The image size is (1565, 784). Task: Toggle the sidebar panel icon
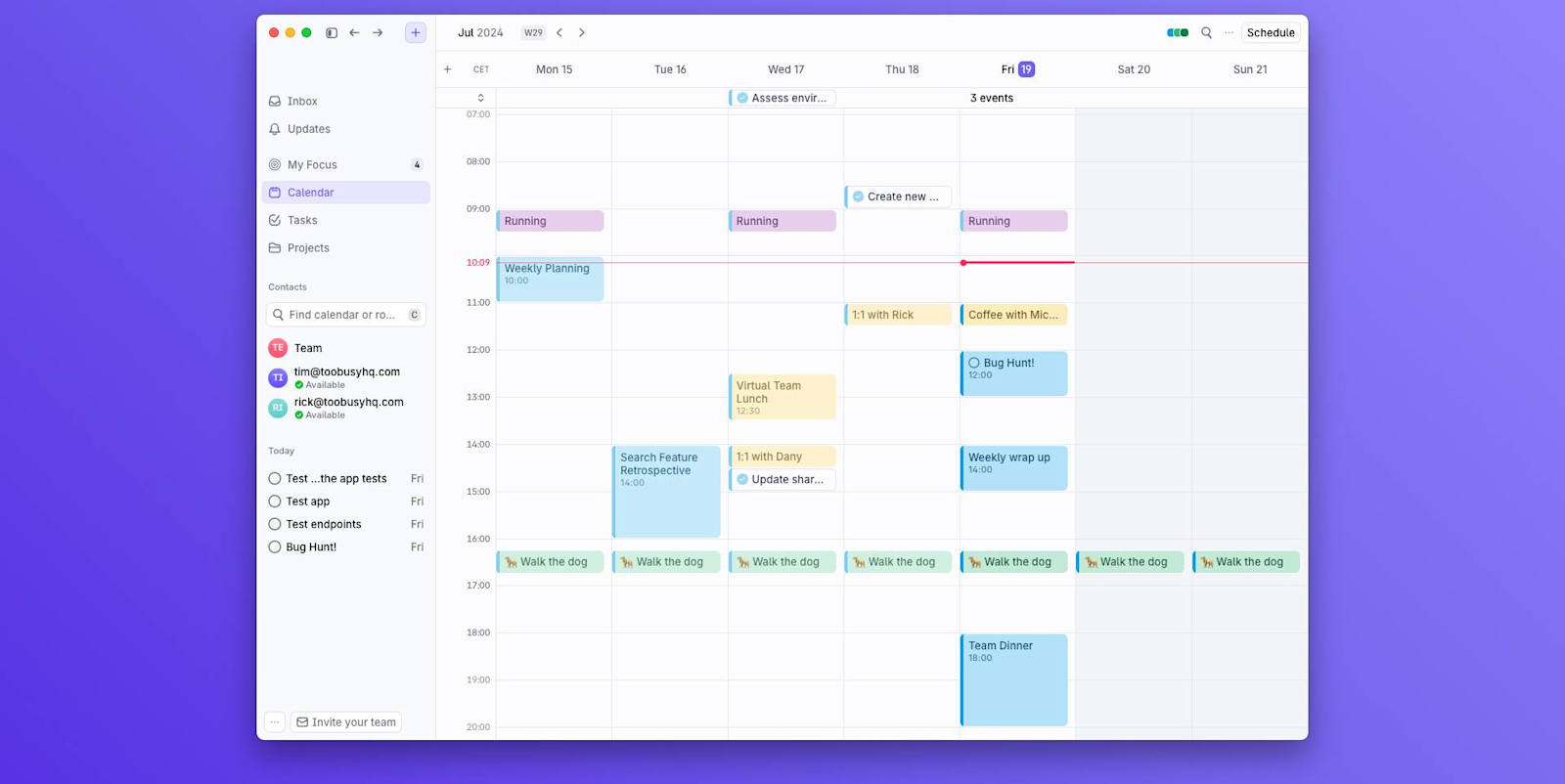click(x=332, y=33)
